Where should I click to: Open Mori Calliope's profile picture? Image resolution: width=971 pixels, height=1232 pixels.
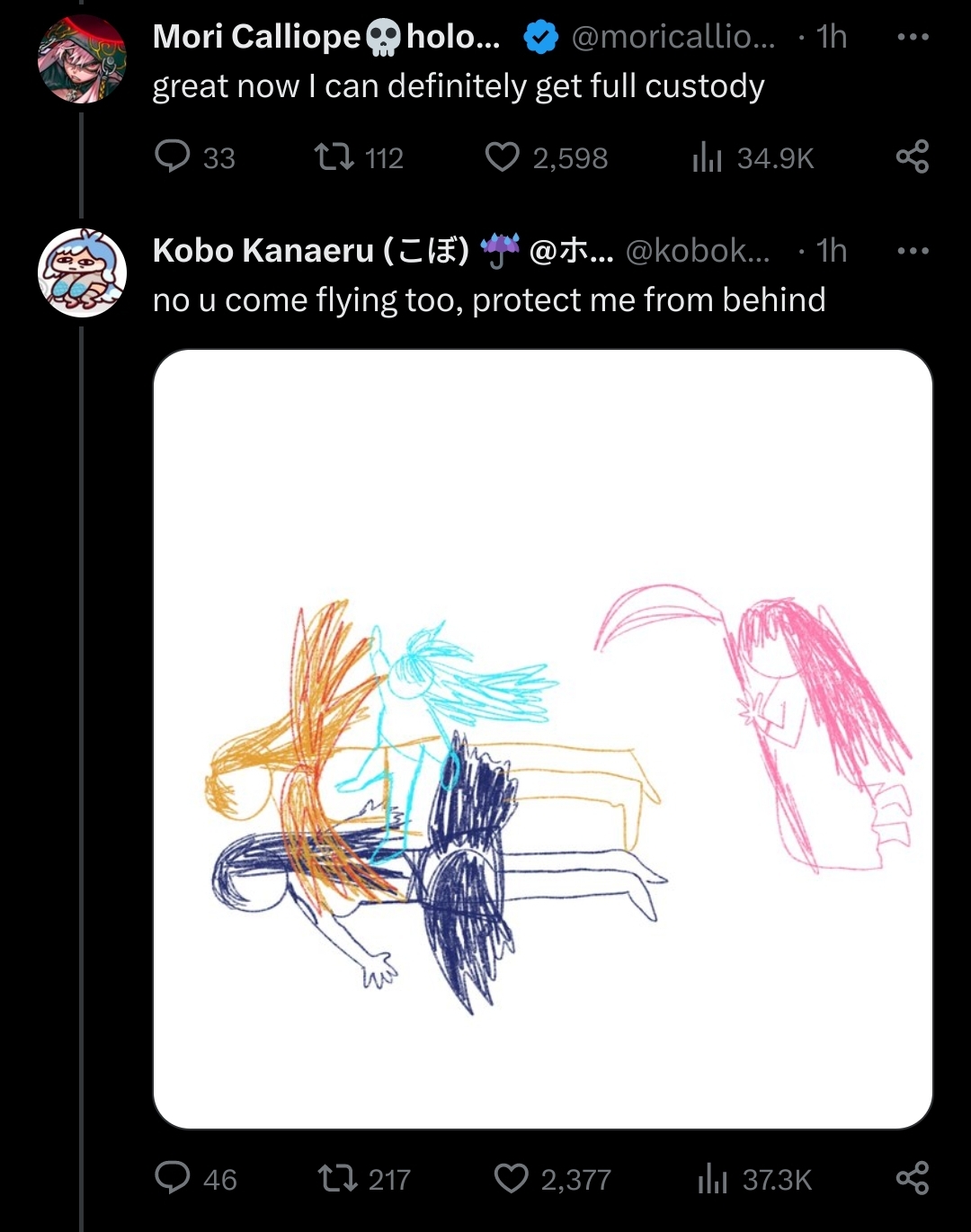point(82,59)
